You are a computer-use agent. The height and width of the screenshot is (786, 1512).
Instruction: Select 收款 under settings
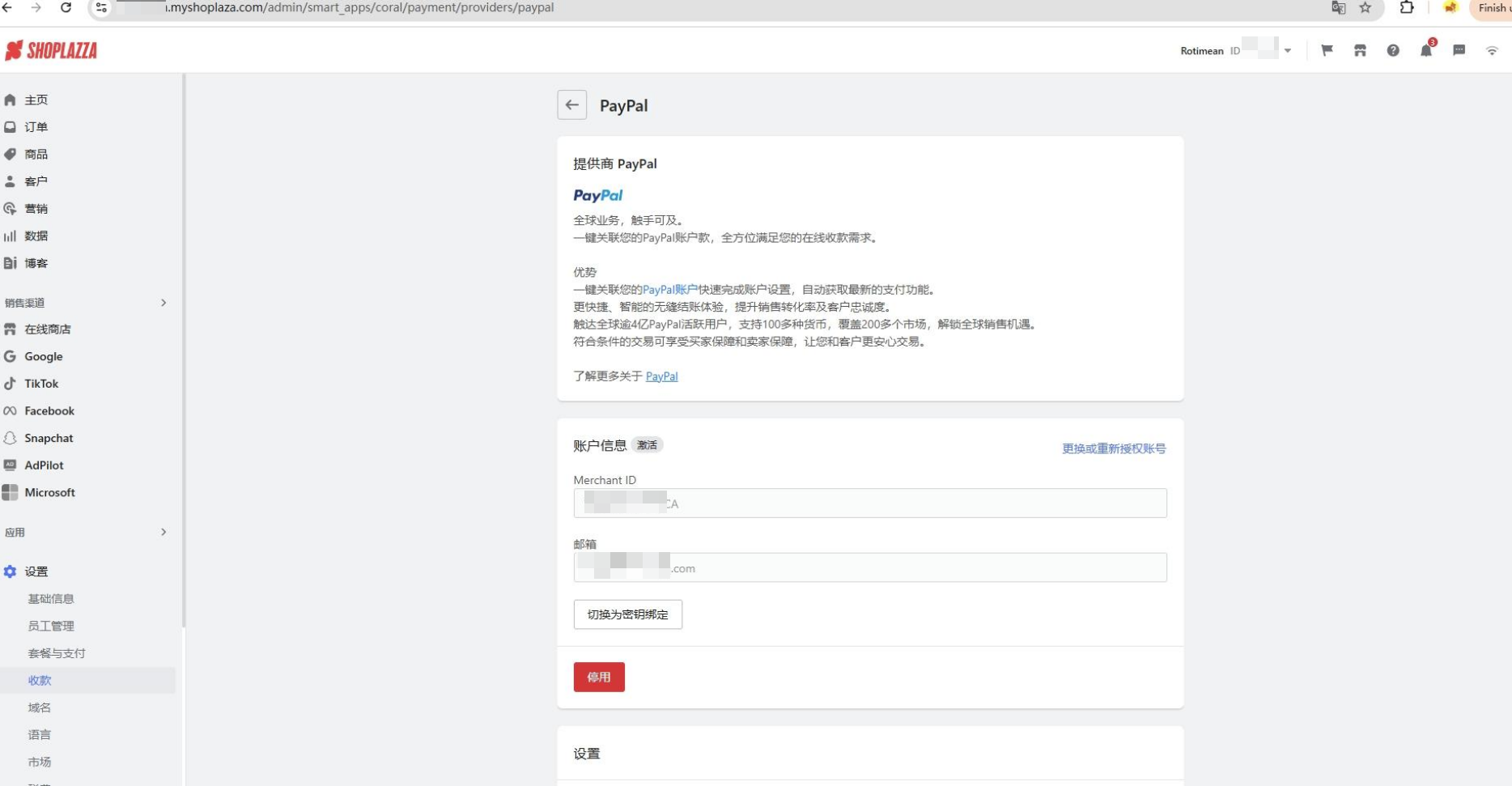pos(40,680)
